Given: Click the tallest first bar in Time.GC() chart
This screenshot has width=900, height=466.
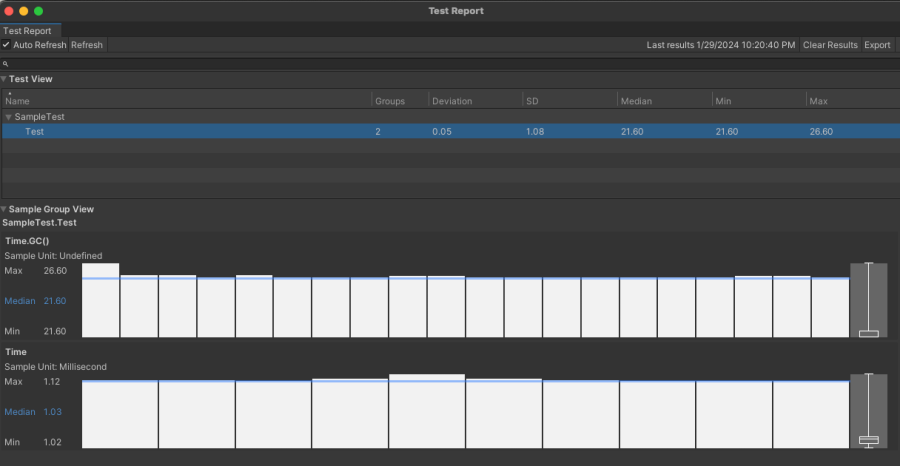Looking at the screenshot, I should click(x=100, y=300).
